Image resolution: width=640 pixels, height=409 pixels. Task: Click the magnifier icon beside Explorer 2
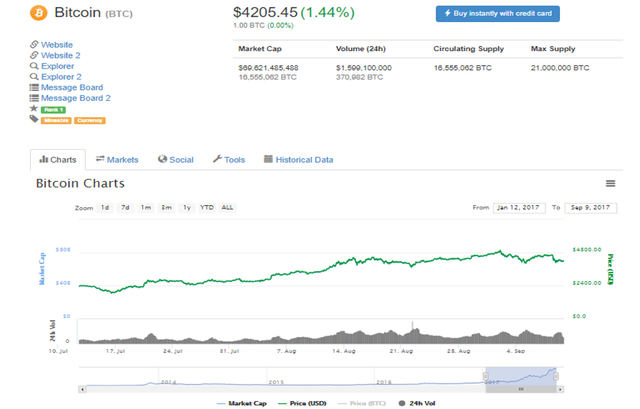click(x=34, y=76)
